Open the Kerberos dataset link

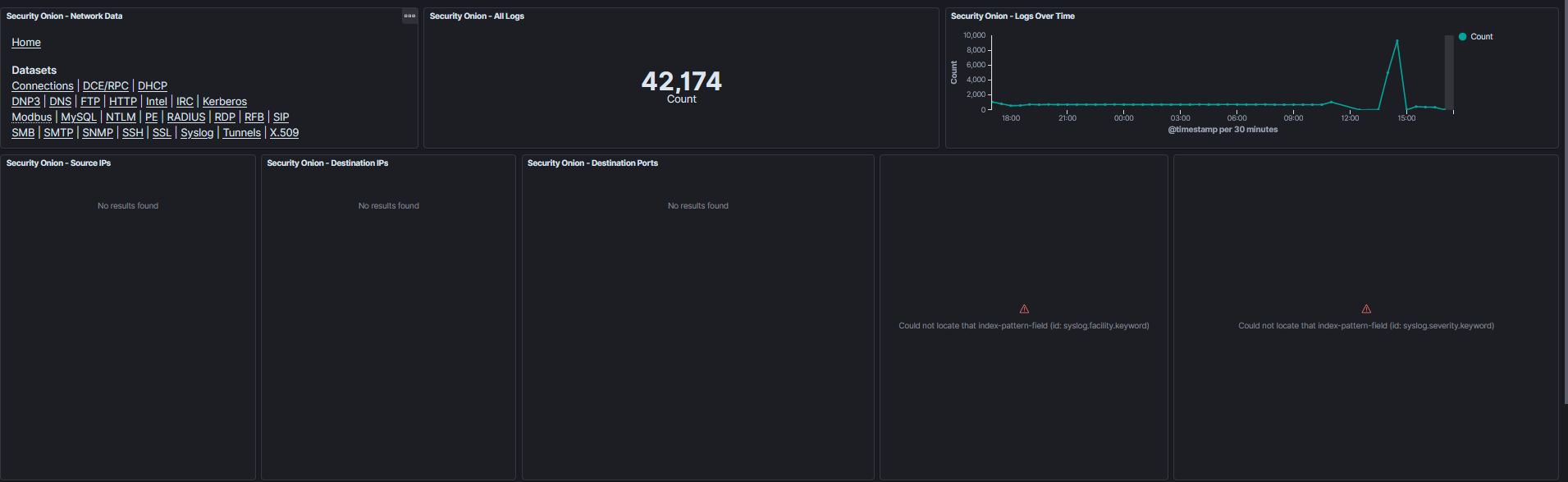click(x=225, y=101)
